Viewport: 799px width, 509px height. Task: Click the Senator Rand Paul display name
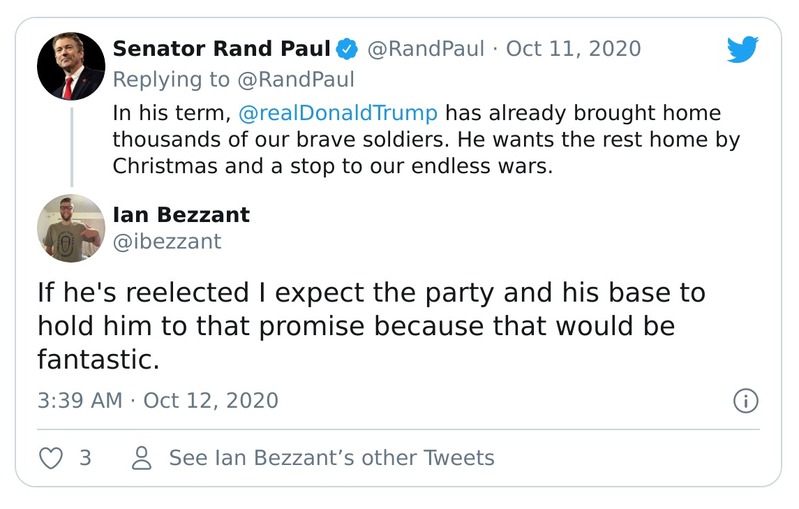point(221,49)
